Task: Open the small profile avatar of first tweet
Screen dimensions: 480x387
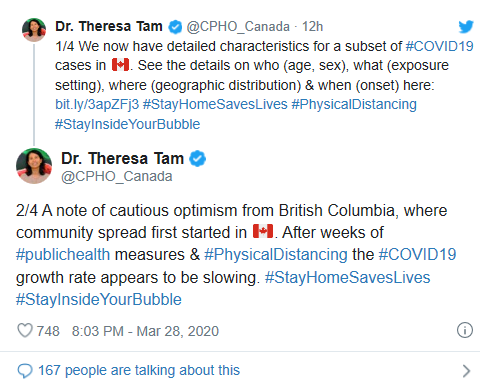Action: [34, 30]
